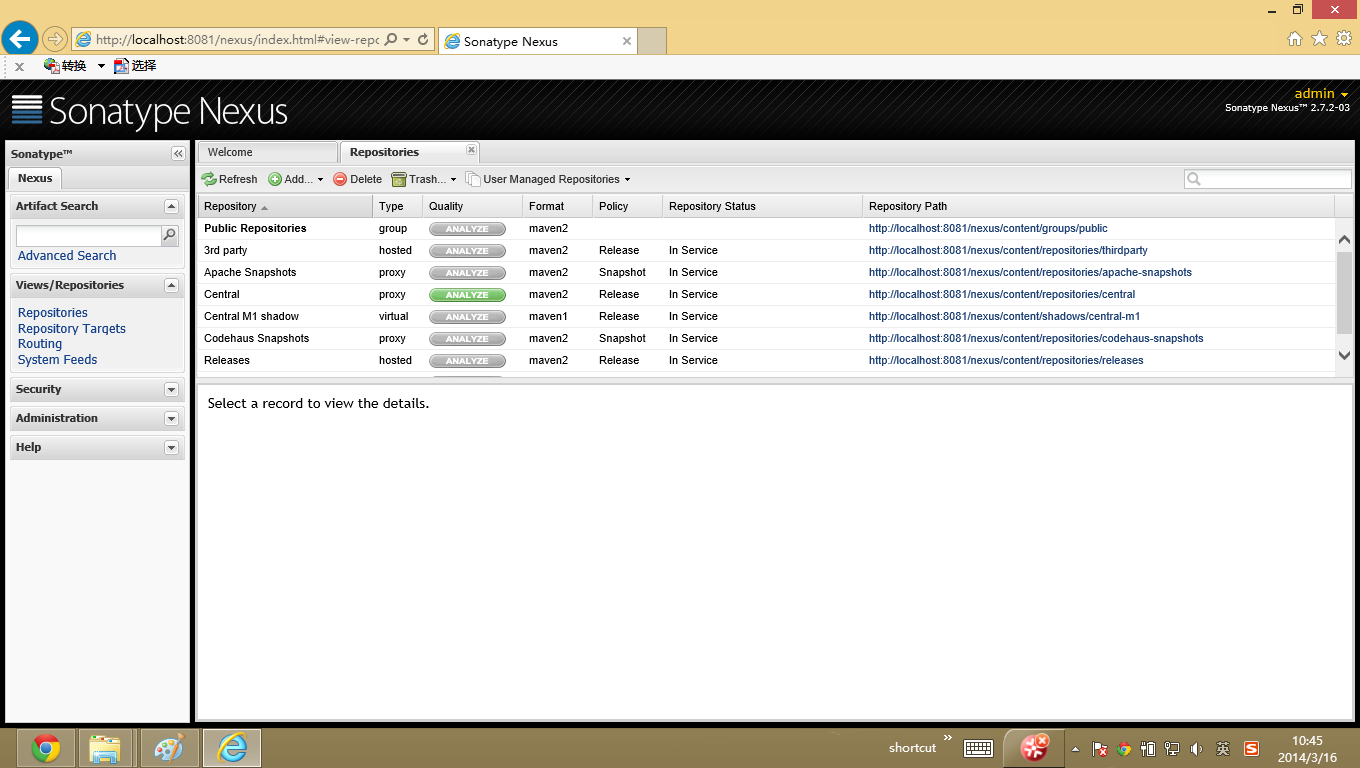Click the address bar refresh icon
This screenshot has width=1360, height=768.
(423, 40)
